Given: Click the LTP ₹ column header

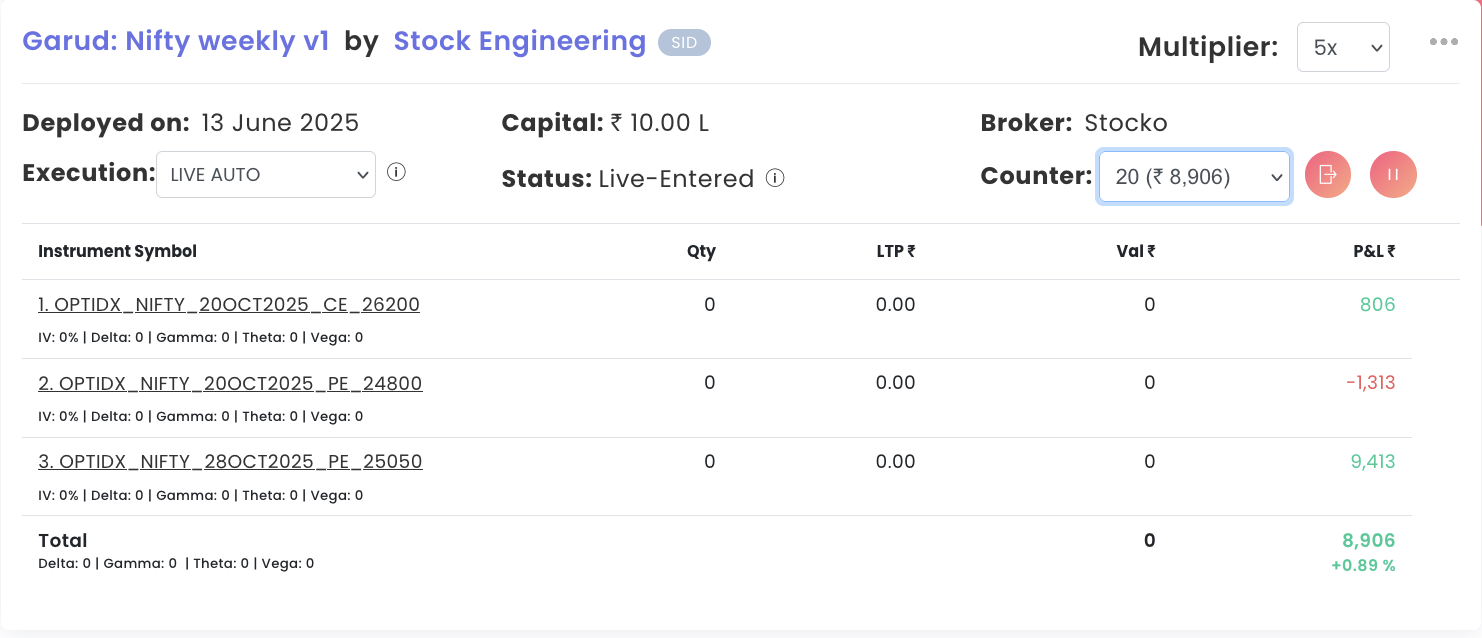Looking at the screenshot, I should [x=895, y=251].
